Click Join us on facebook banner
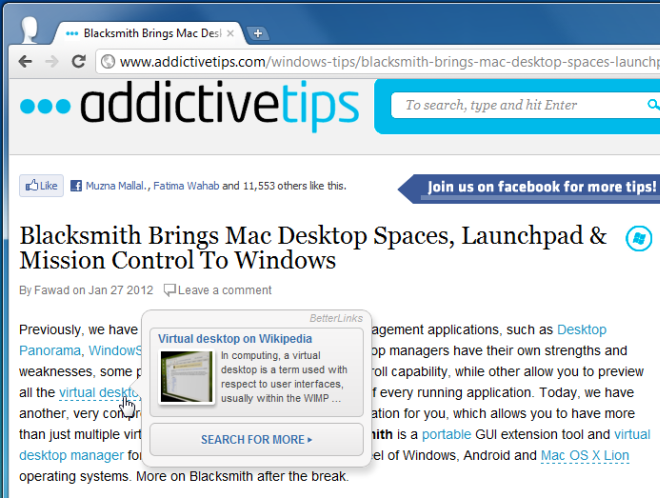Viewport: 660px width, 498px height. (530, 188)
